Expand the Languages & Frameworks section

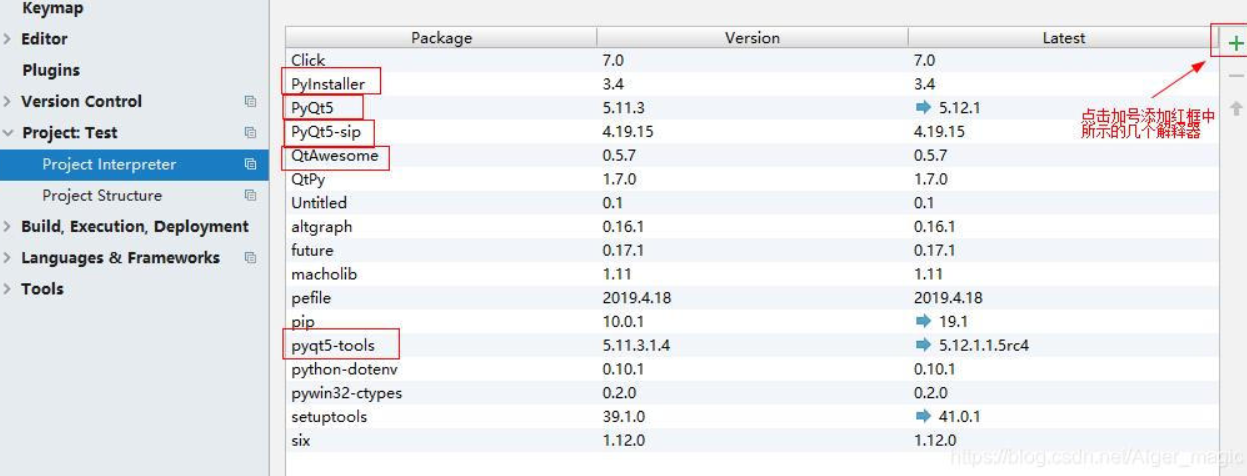[7, 258]
